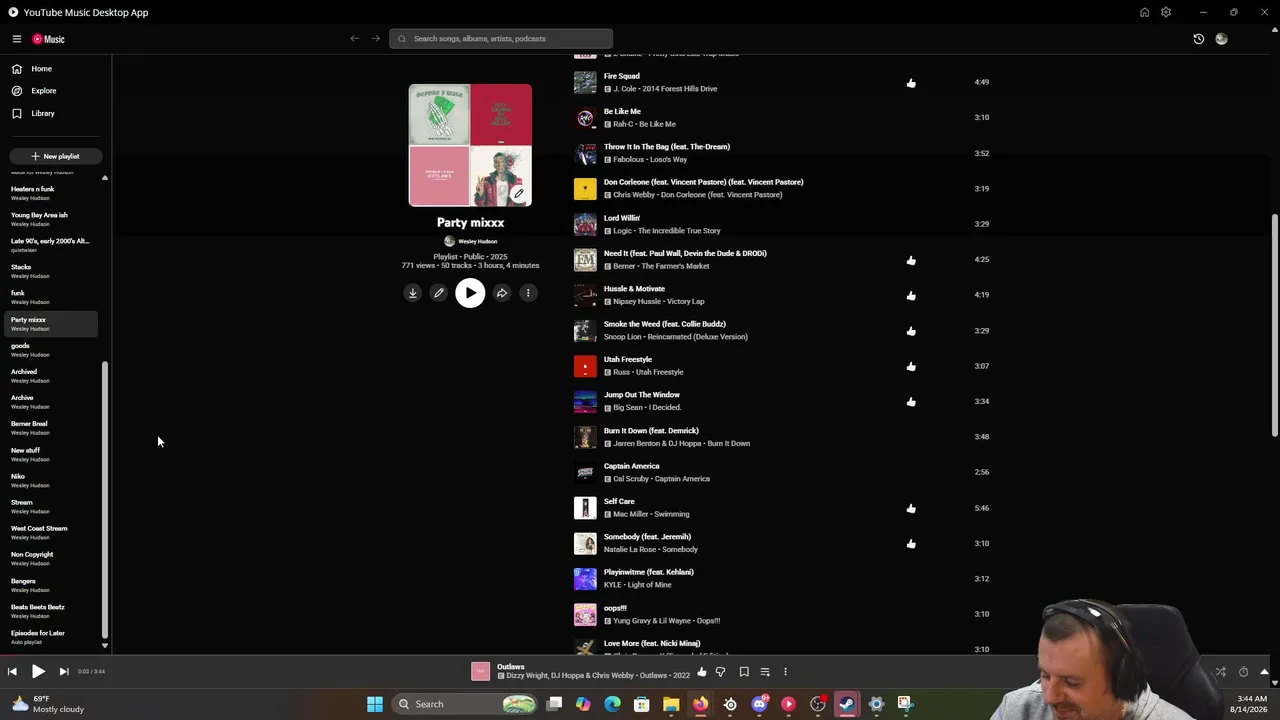Toggle like on Utah Freestyle
1280x720 pixels.
(911, 366)
